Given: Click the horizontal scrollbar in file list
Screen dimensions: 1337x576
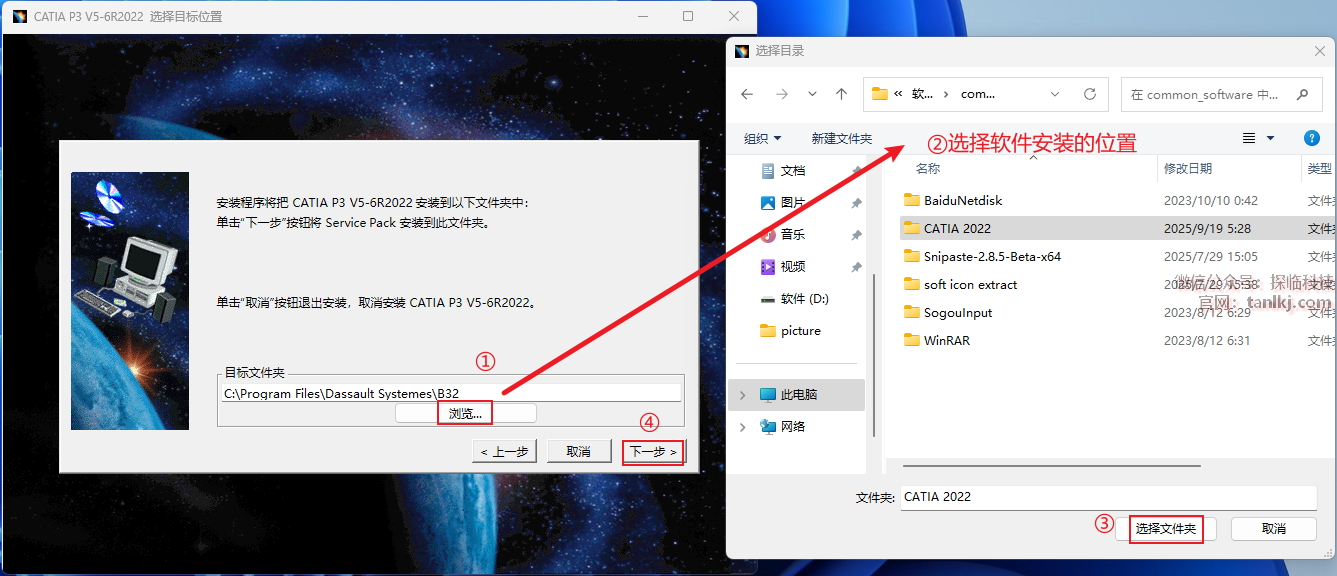Looking at the screenshot, I should tap(1052, 465).
